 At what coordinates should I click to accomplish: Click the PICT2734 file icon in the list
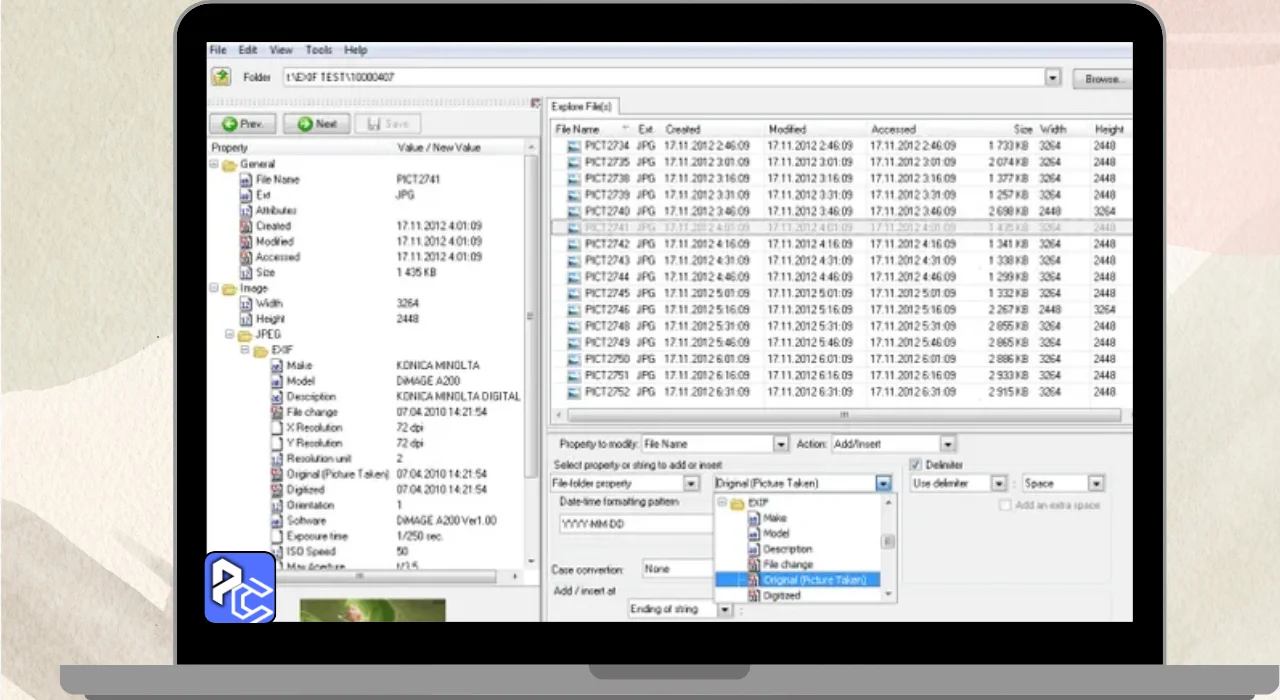[x=574, y=146]
